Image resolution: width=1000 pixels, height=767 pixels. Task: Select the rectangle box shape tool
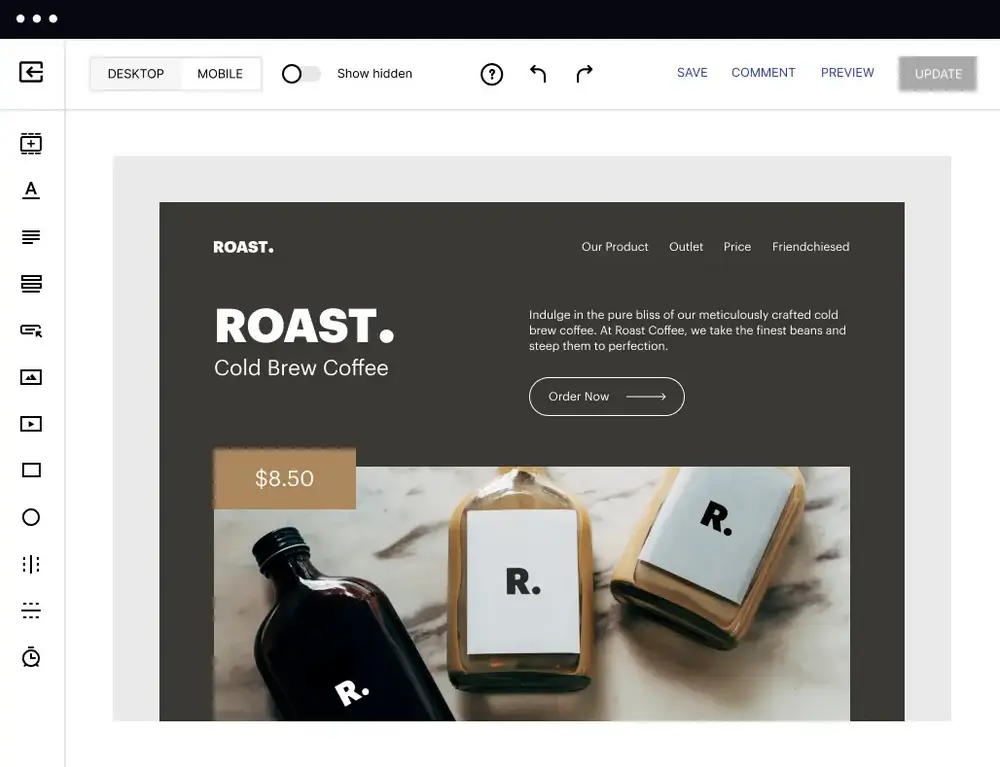point(31,471)
